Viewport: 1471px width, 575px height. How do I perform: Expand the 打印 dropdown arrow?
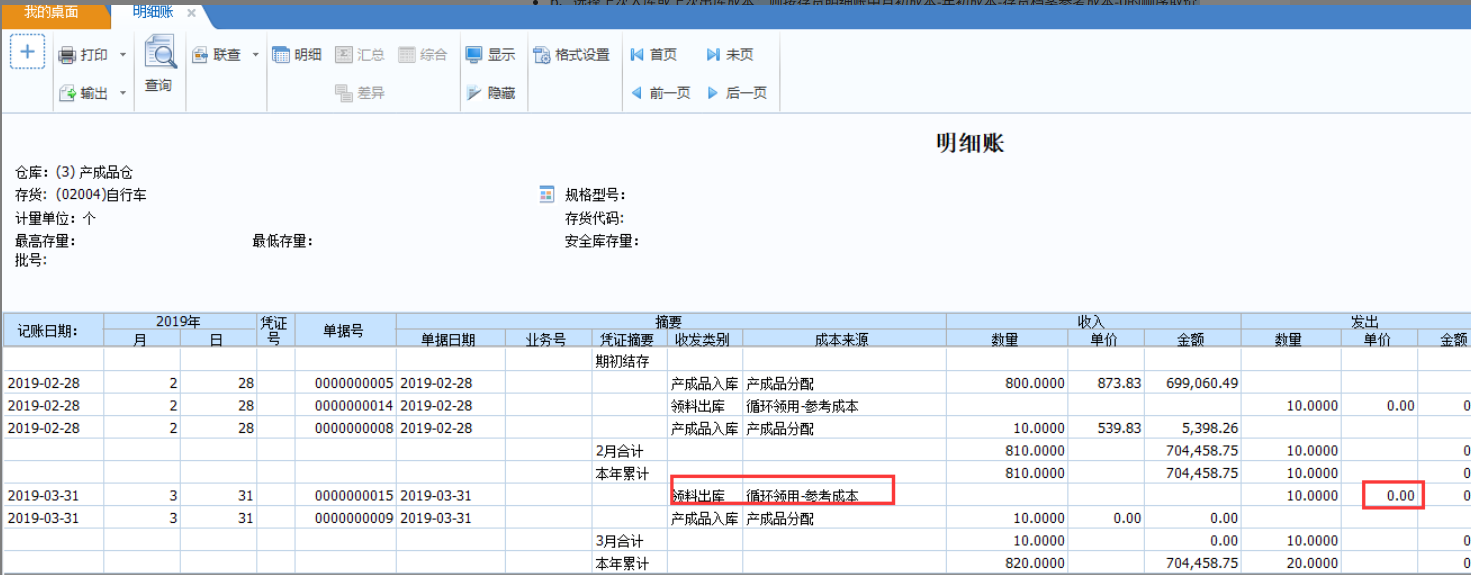tap(123, 55)
